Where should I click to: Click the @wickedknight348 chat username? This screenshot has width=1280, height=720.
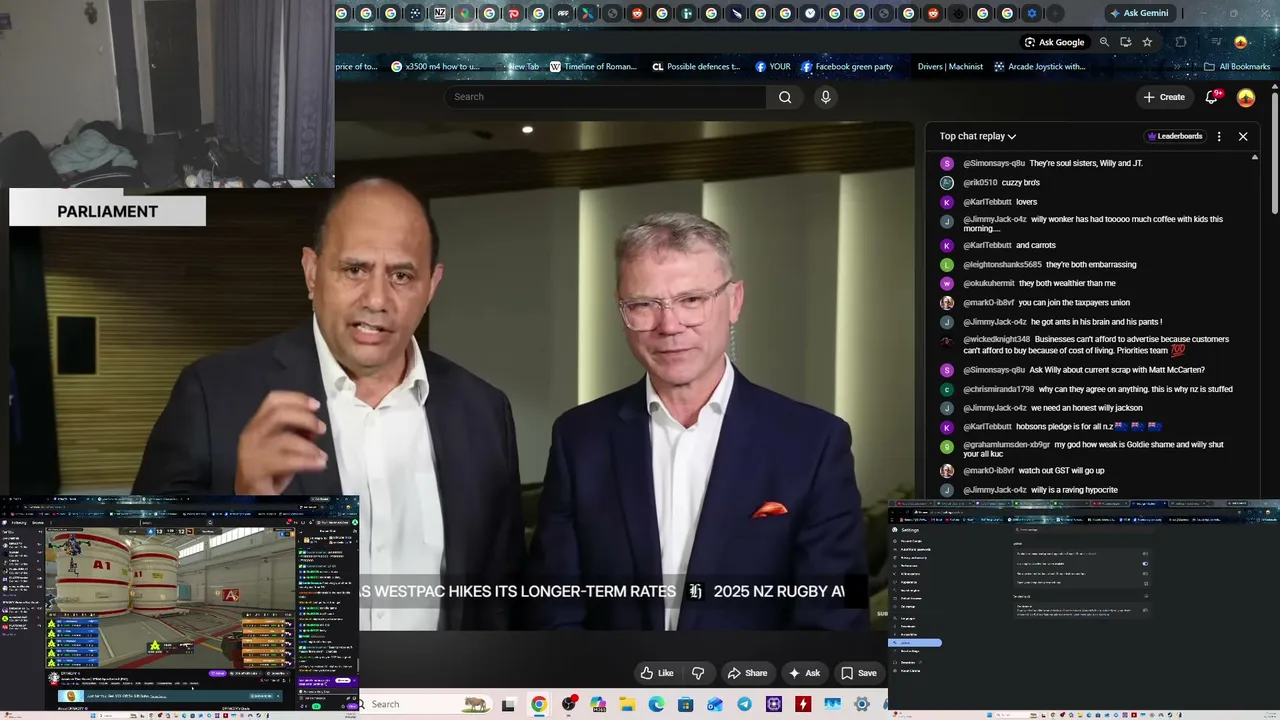(996, 340)
